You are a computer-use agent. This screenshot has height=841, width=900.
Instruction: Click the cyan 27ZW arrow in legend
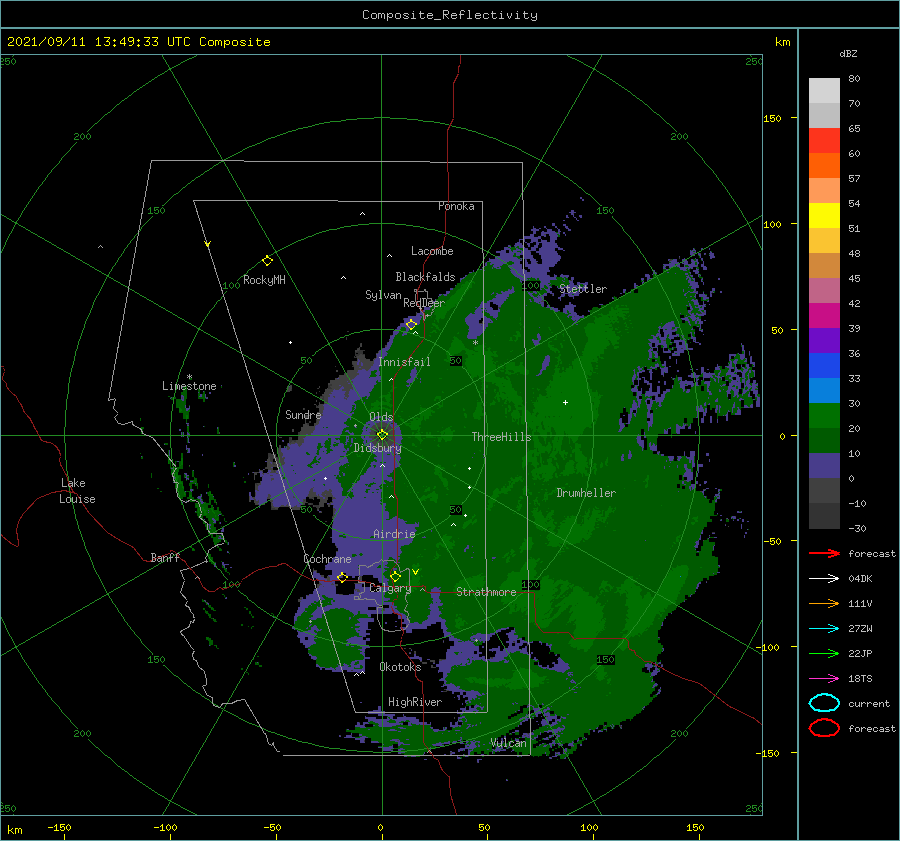[x=824, y=629]
